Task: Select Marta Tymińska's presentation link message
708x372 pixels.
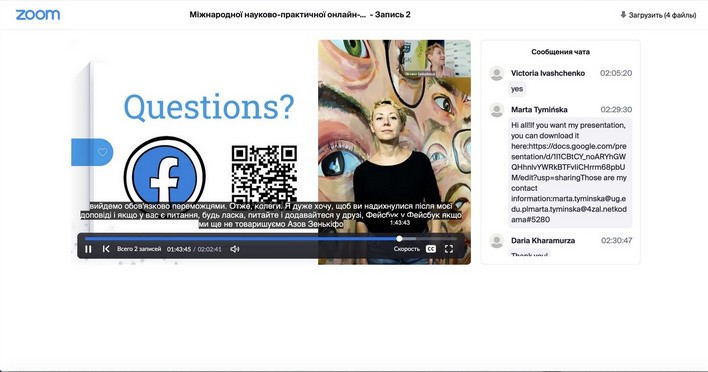Action: click(x=569, y=172)
